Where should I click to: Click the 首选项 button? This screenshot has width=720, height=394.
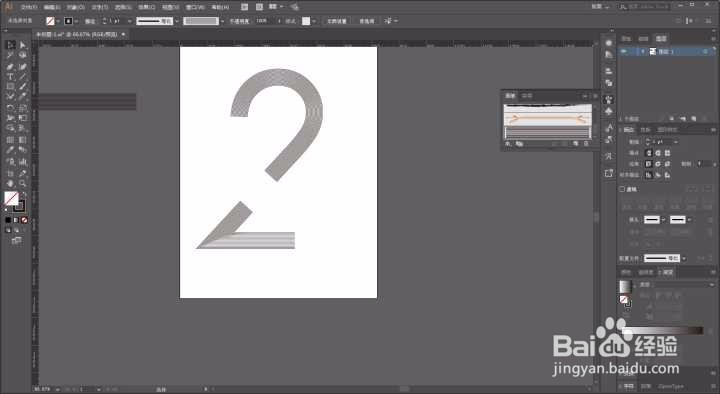pos(367,21)
